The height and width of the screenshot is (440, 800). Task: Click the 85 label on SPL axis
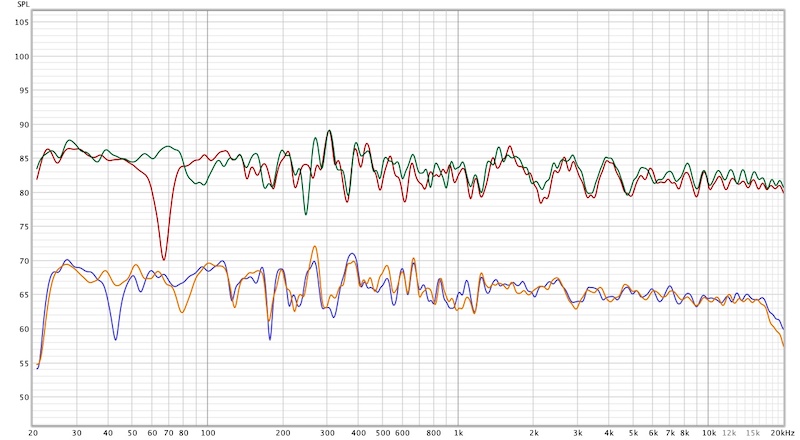click(24, 159)
